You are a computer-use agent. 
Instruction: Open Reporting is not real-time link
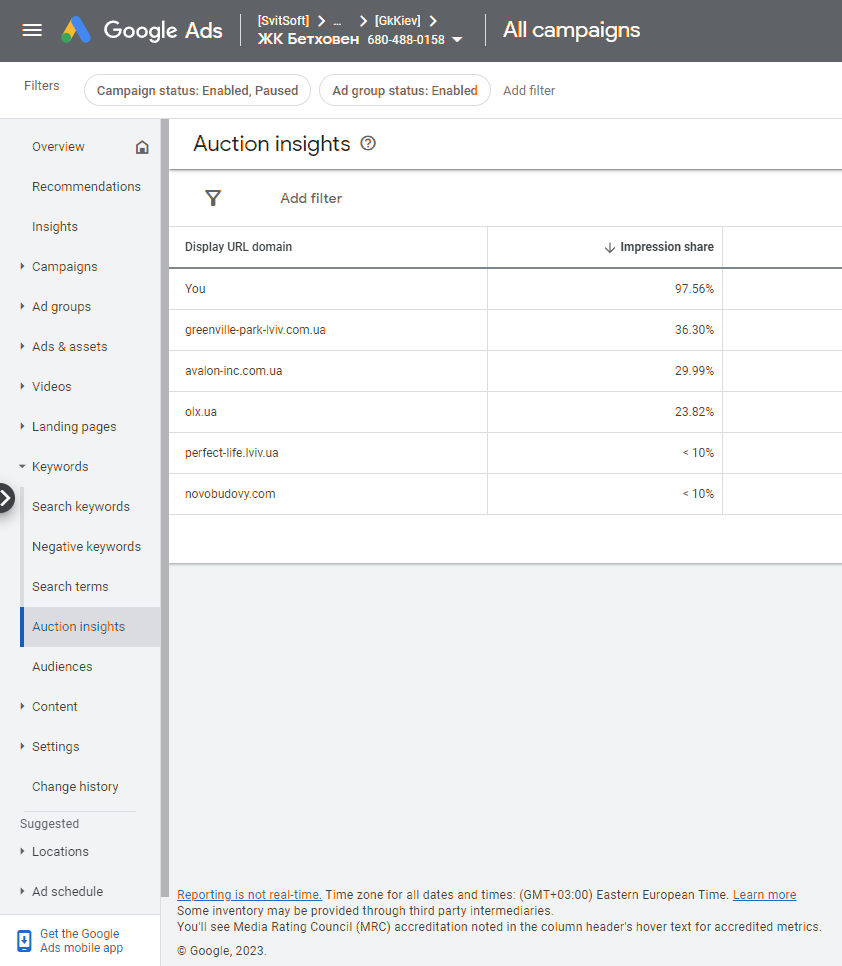[249, 895]
